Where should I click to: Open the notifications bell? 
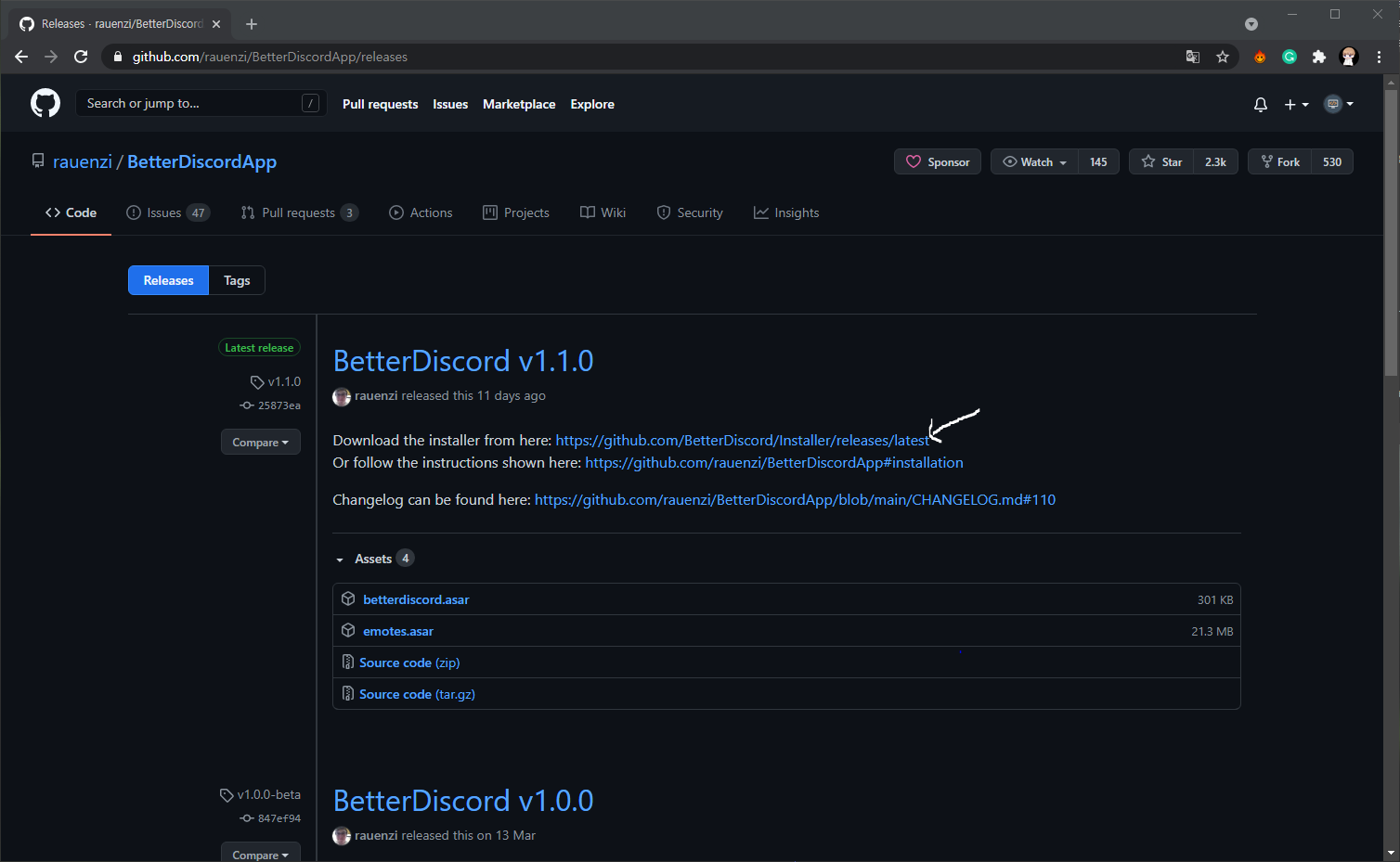(1260, 104)
